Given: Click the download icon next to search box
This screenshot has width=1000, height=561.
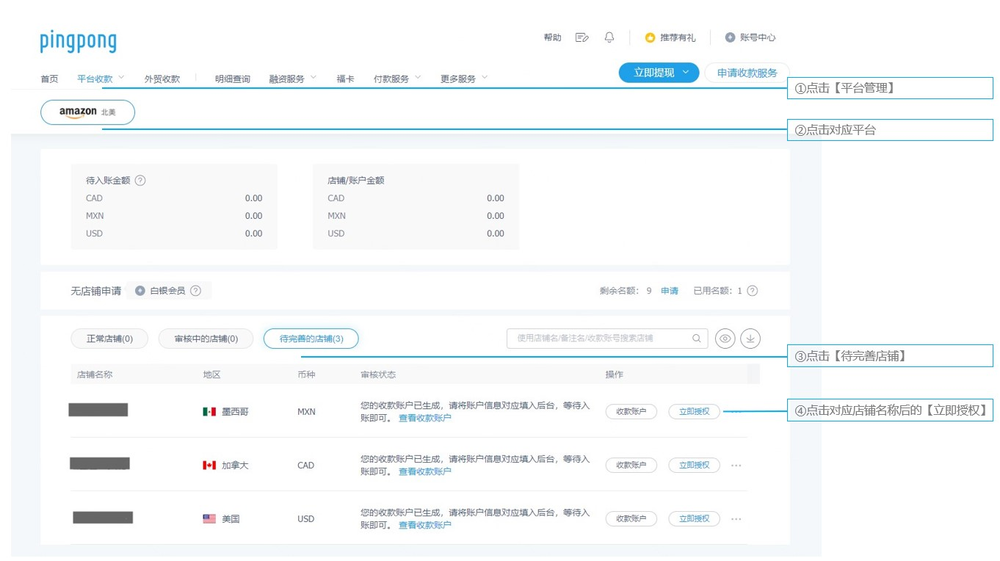Looking at the screenshot, I should tap(750, 339).
